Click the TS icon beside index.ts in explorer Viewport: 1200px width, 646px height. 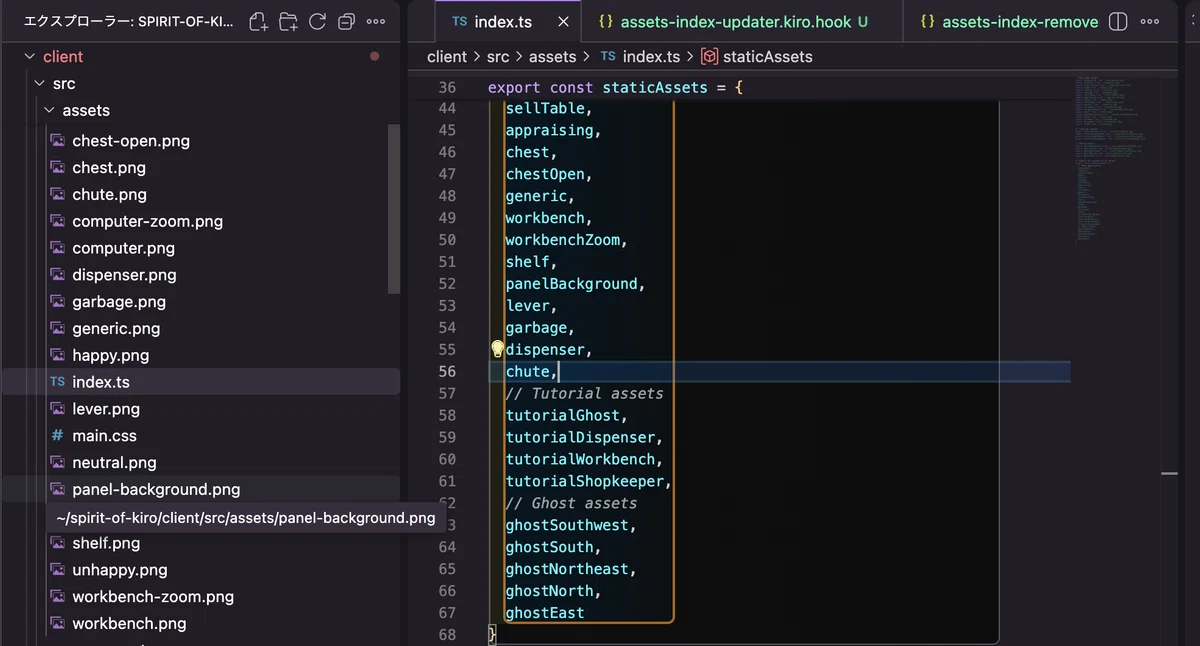pyautogui.click(x=57, y=382)
